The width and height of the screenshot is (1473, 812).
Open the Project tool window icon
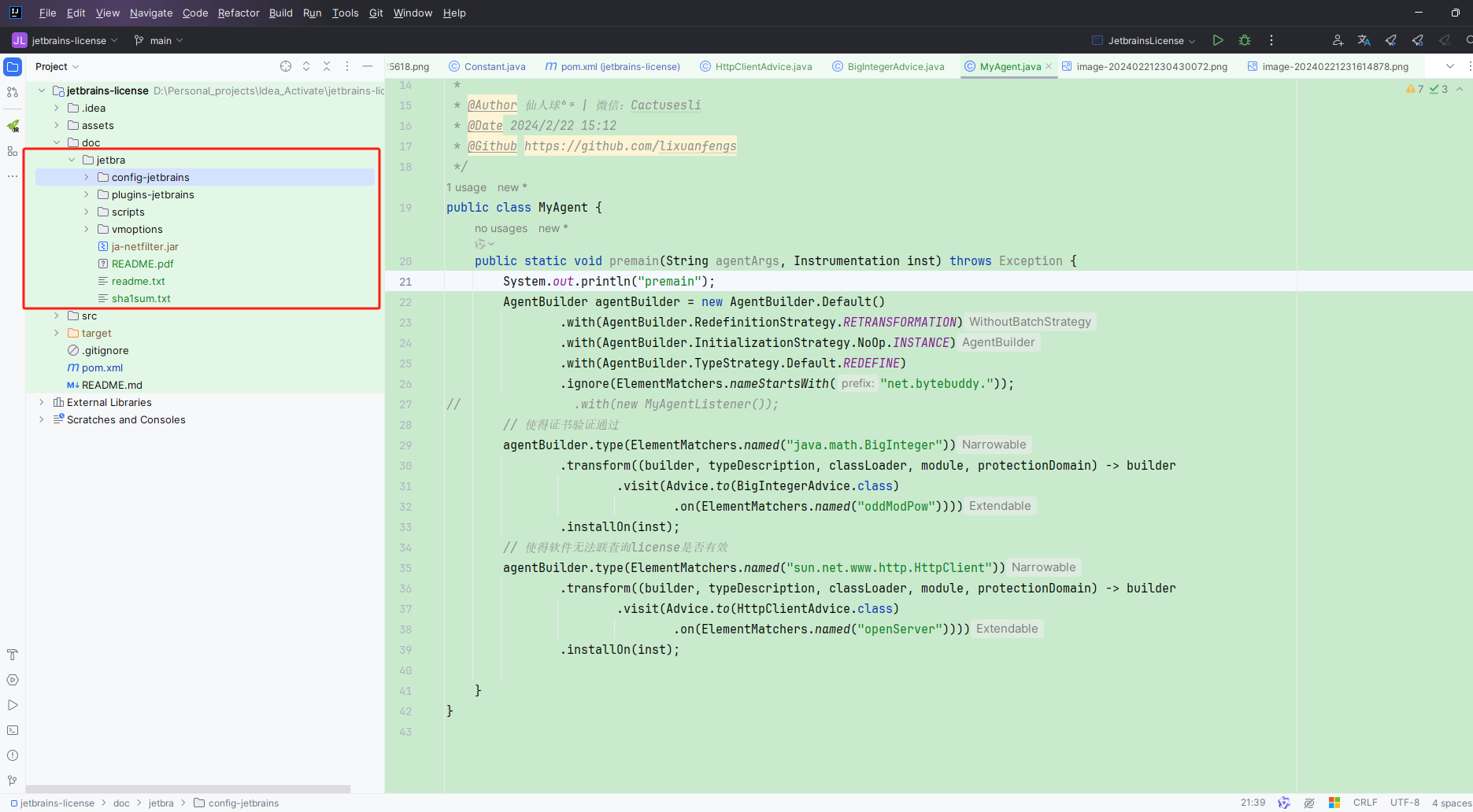[13, 67]
